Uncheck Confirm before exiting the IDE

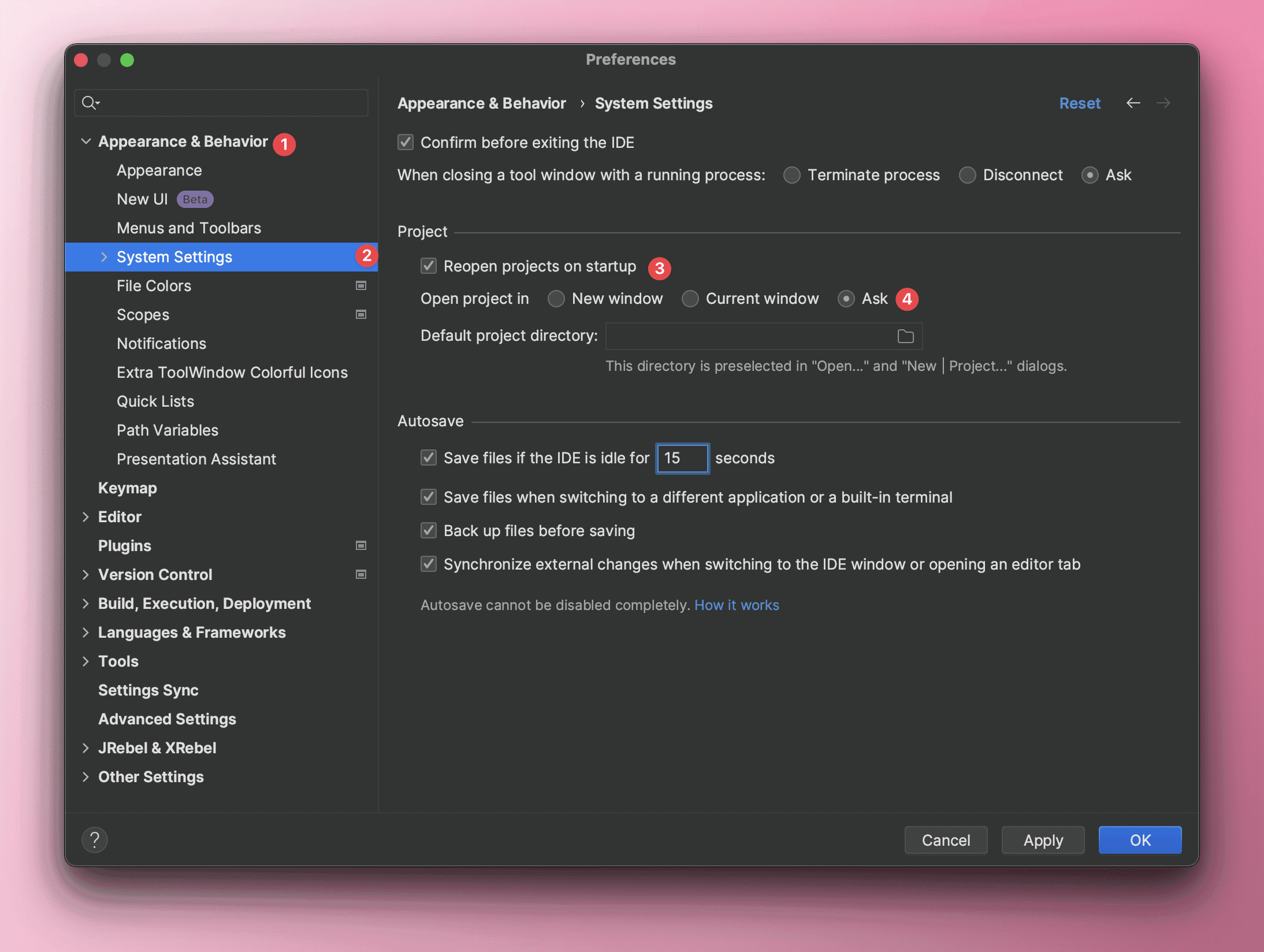point(406,142)
